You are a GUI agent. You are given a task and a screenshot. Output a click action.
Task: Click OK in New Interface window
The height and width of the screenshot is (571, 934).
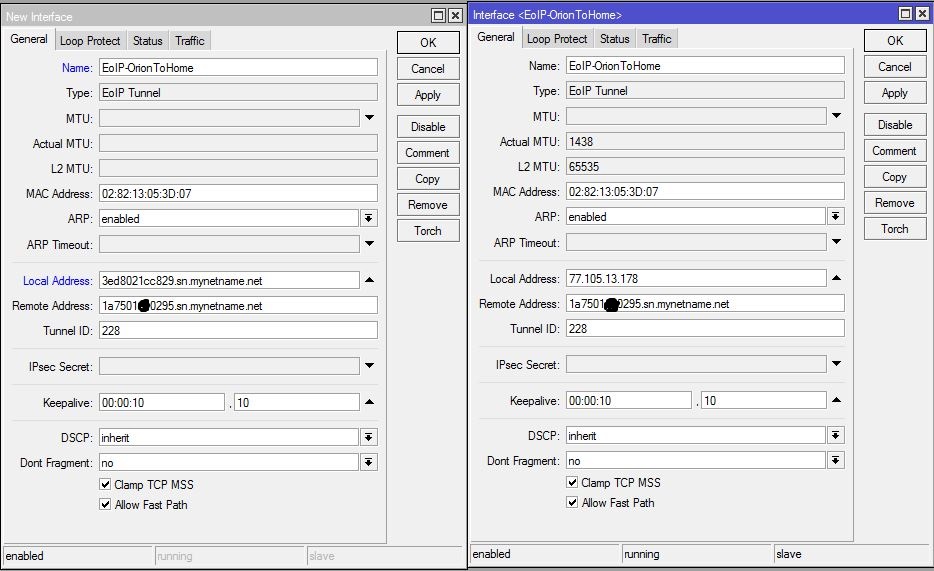428,43
